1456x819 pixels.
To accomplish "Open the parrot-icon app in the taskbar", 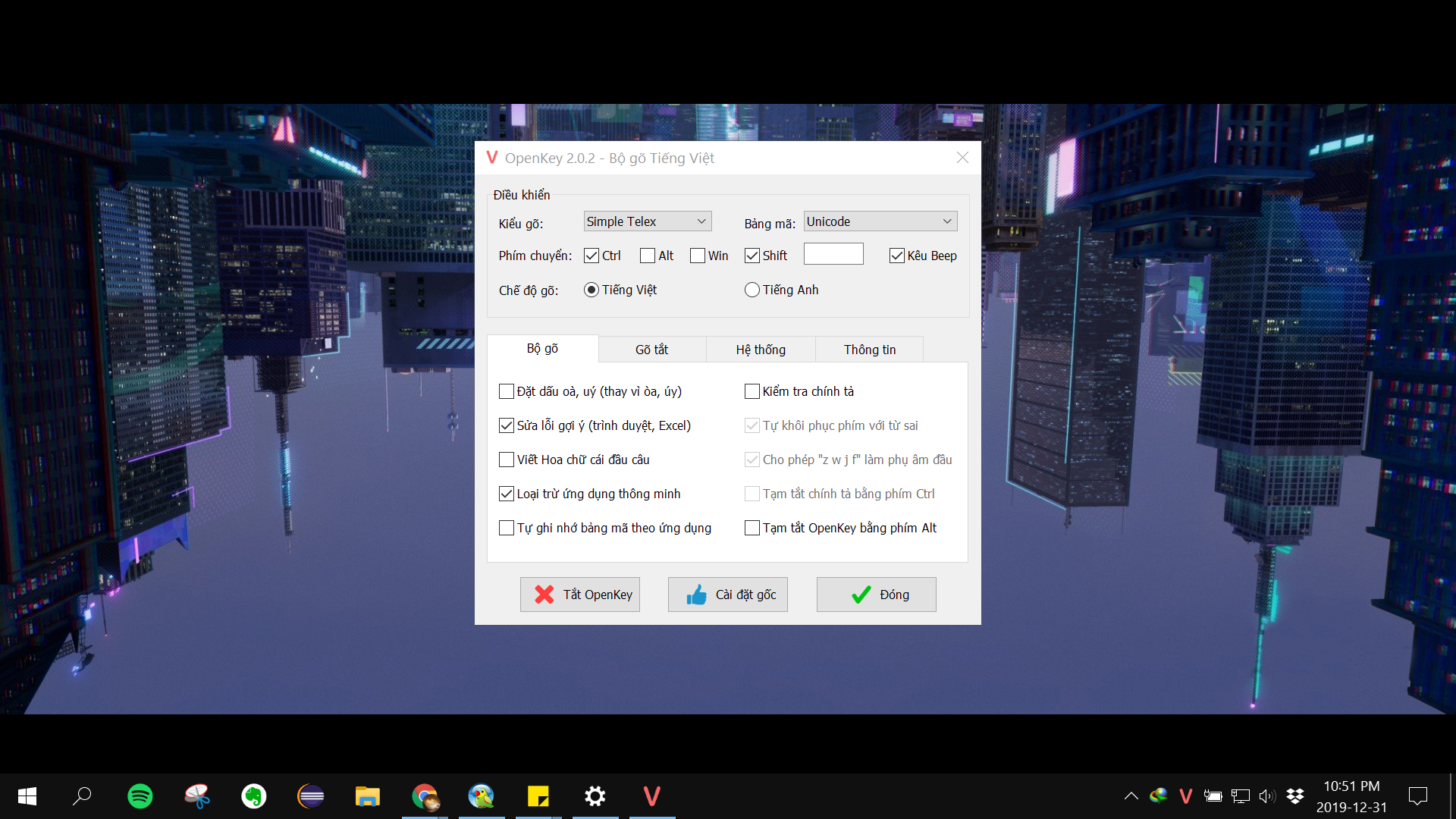I will click(x=481, y=796).
